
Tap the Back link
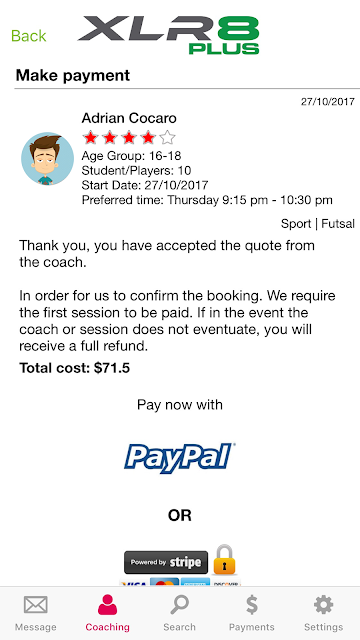coord(29,36)
